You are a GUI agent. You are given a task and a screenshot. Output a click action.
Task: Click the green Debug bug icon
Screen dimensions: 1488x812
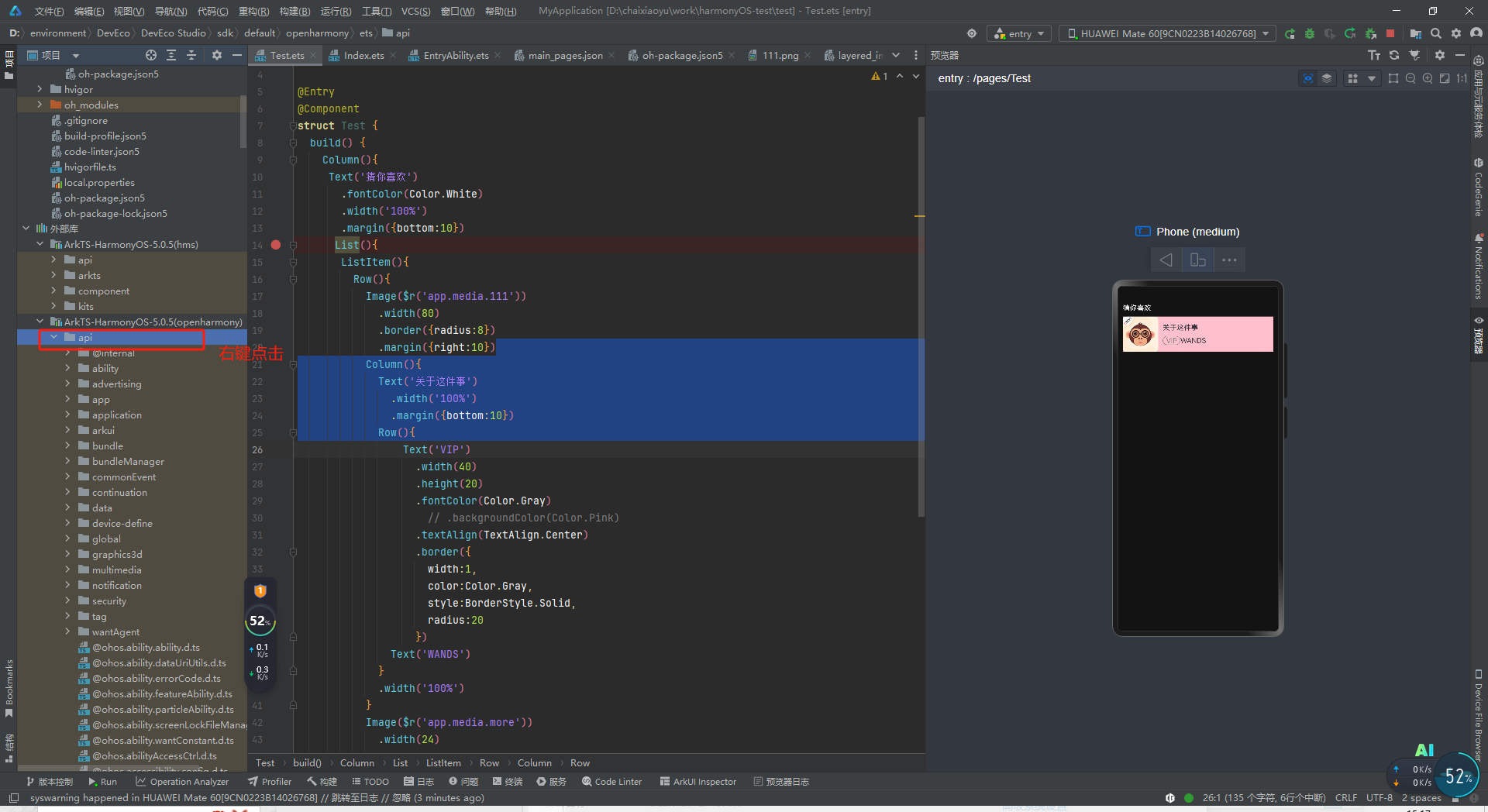pyautogui.click(x=1310, y=33)
